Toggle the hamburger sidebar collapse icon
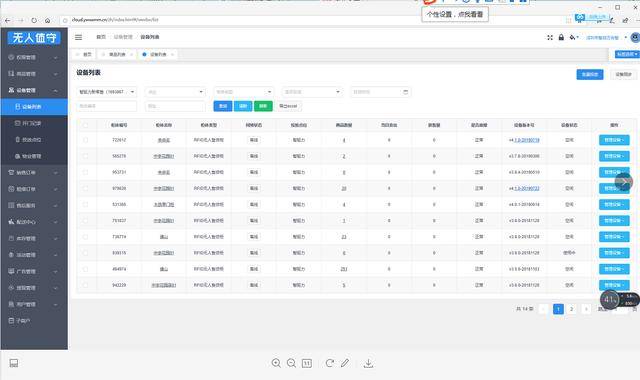The image size is (640, 380). click(78, 37)
